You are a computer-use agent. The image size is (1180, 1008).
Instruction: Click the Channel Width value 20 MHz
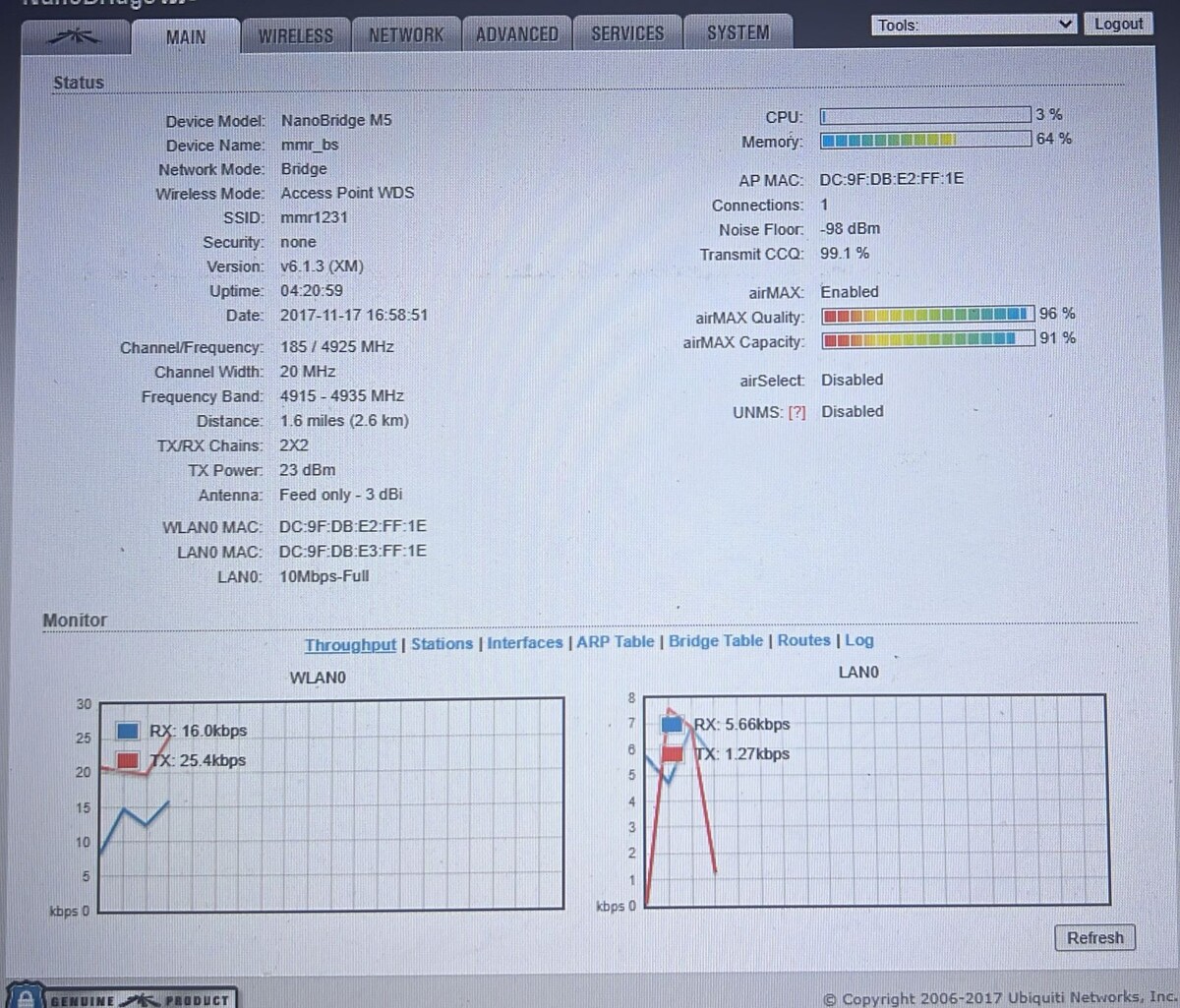coord(307,372)
